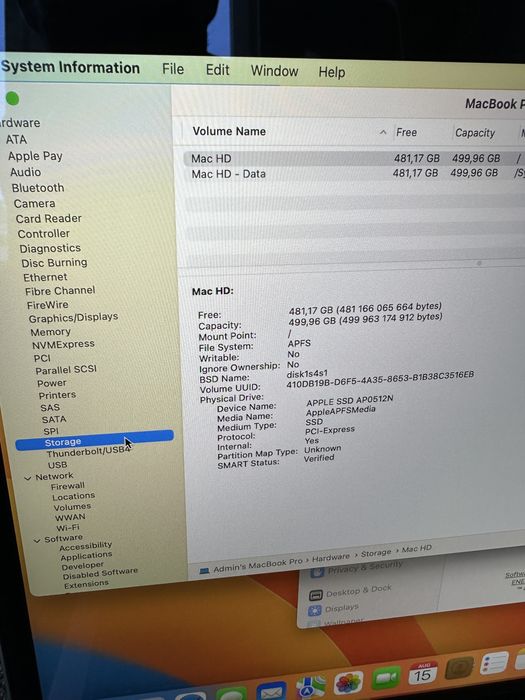The height and width of the screenshot is (700, 525).
Task: Select ATA in the sidebar
Action: [x=17, y=140]
